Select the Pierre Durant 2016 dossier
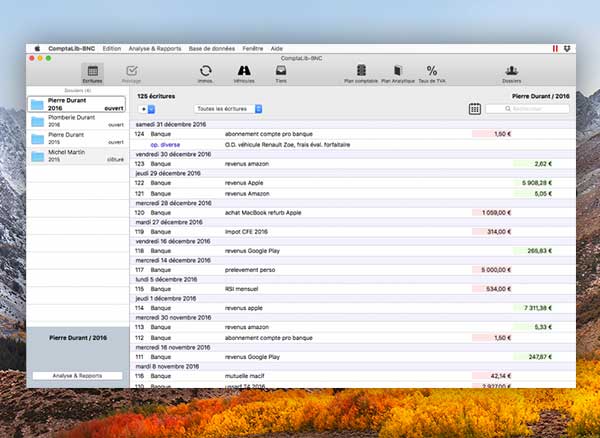The width and height of the screenshot is (600, 438). pos(77,104)
